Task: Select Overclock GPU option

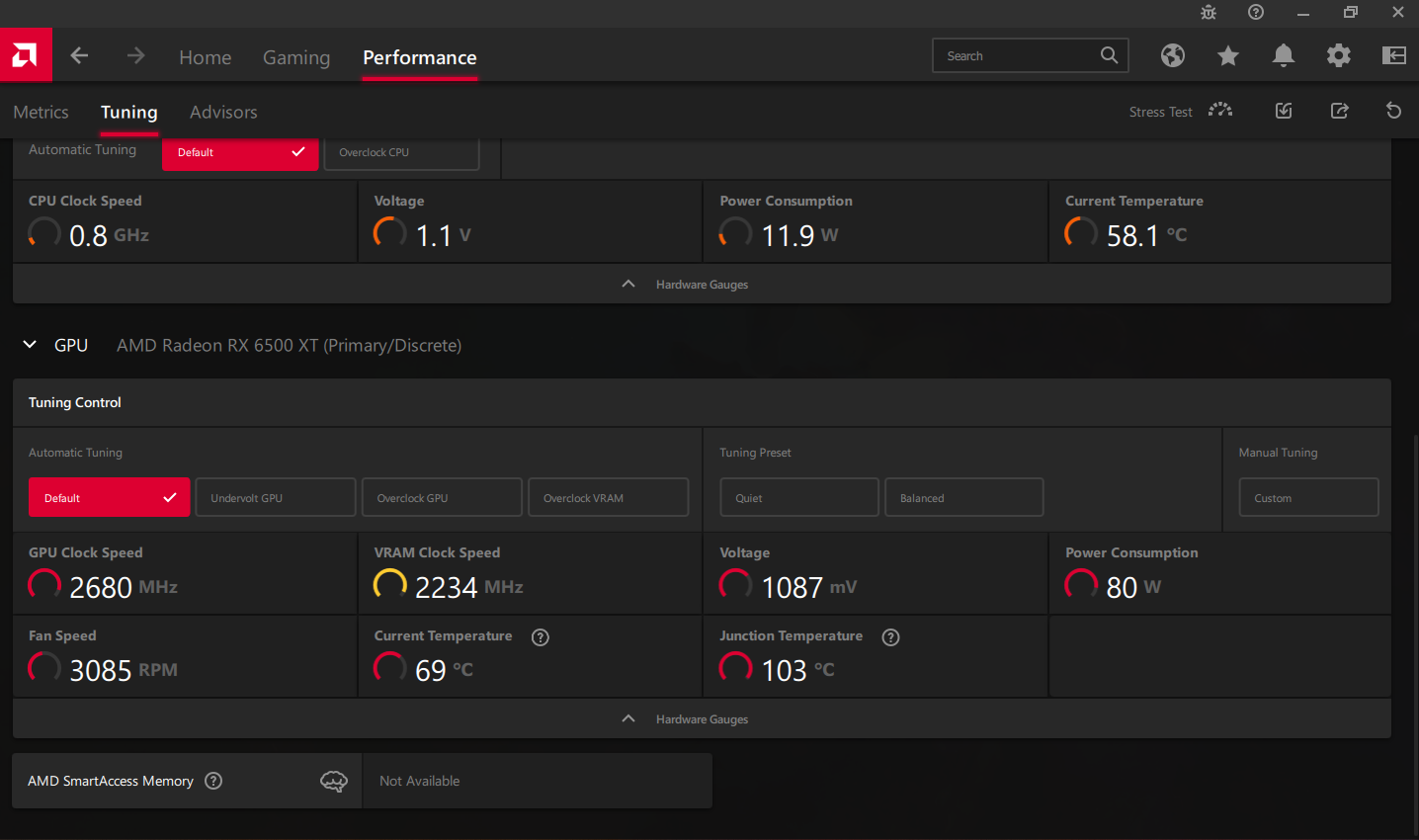Action: tap(442, 497)
